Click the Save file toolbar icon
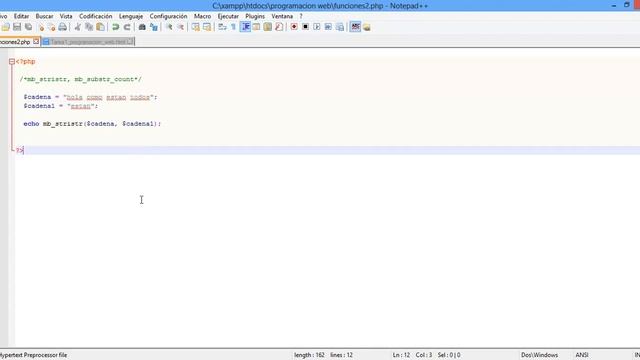The height and width of the screenshot is (360, 640). coord(17,27)
